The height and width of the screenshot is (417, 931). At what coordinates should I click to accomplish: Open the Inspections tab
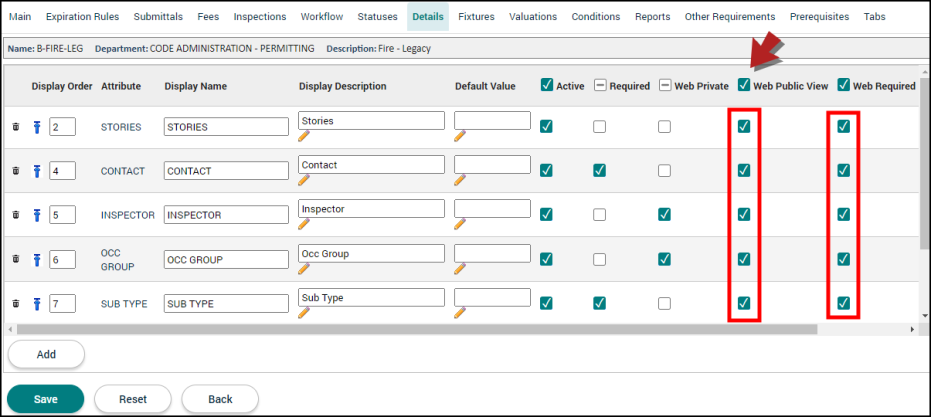(x=260, y=17)
